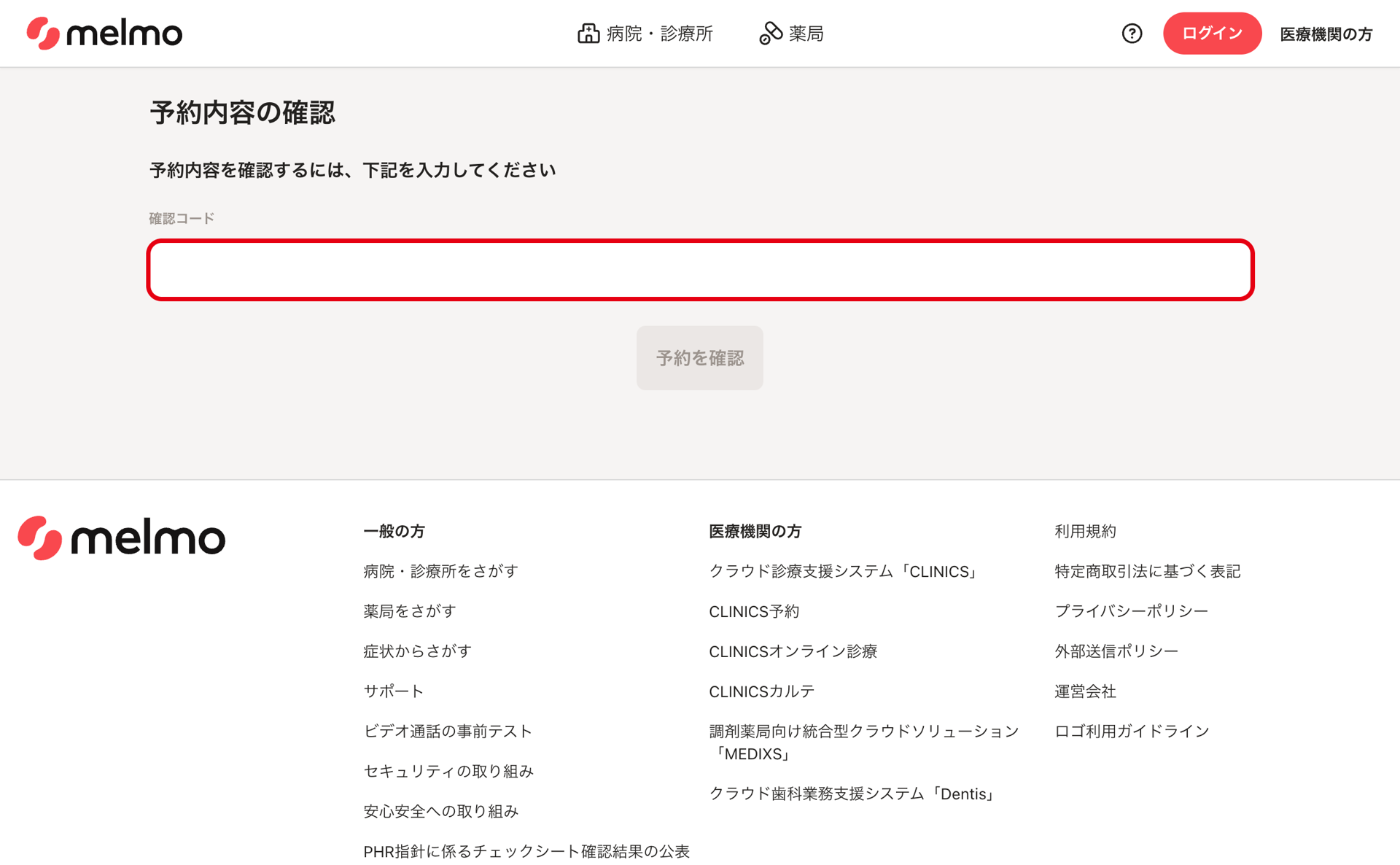Start the ビデオ通話の事前テスト
The height and width of the screenshot is (865, 1400).
(x=447, y=732)
